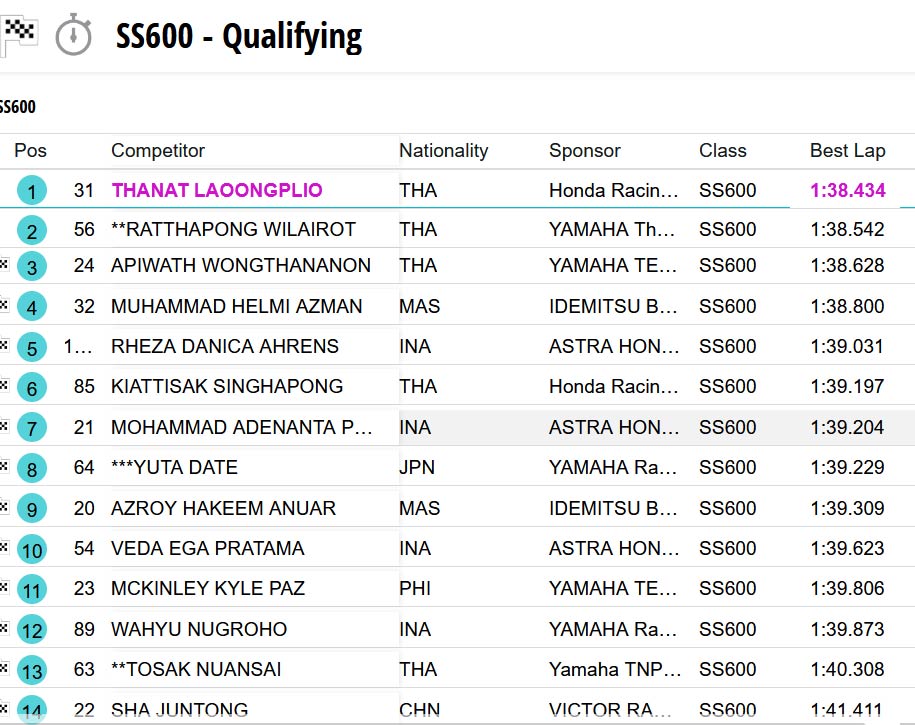Click position badge number 7
This screenshot has height=725, width=915.
tap(32, 429)
